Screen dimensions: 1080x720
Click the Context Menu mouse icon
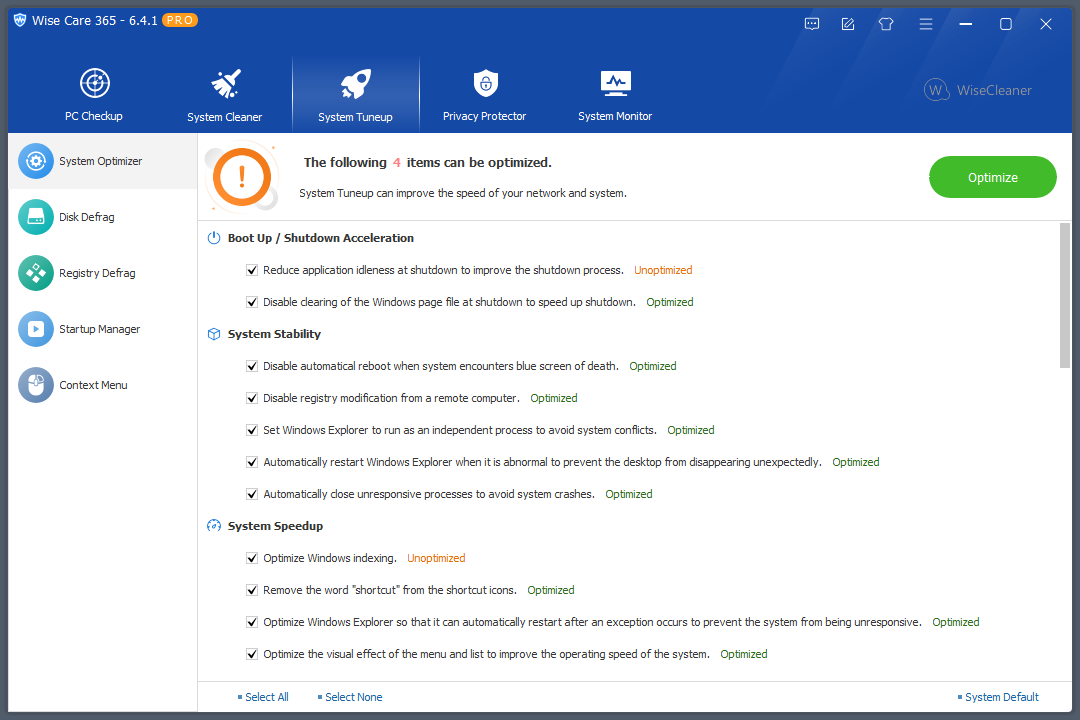[36, 385]
